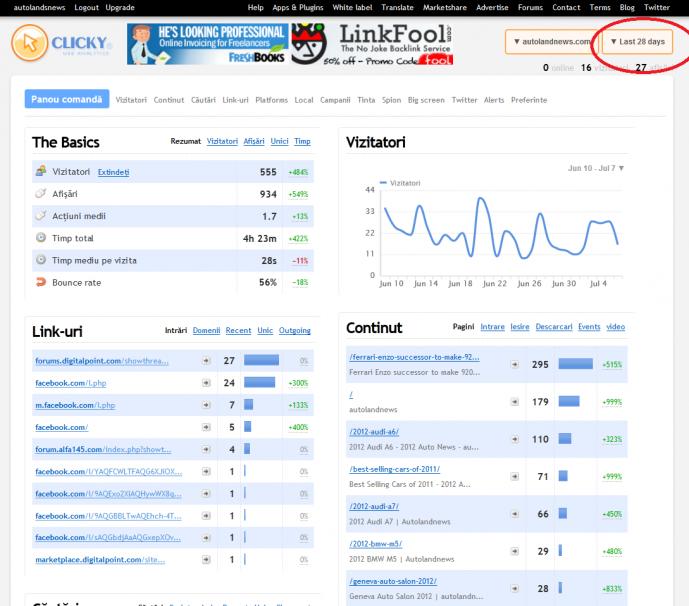
Task: Open arrow icon for /best-selling-cars-of-2011/ row
Action: pos(515,476)
